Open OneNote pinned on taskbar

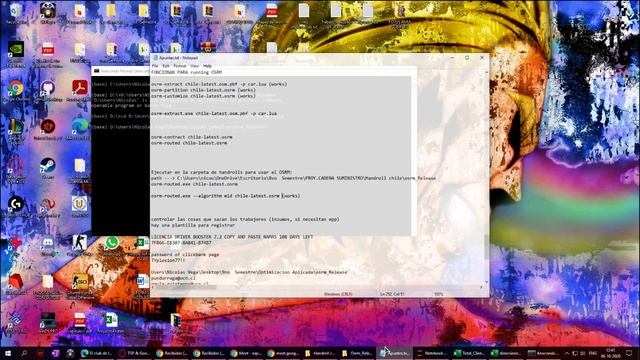click(56, 353)
